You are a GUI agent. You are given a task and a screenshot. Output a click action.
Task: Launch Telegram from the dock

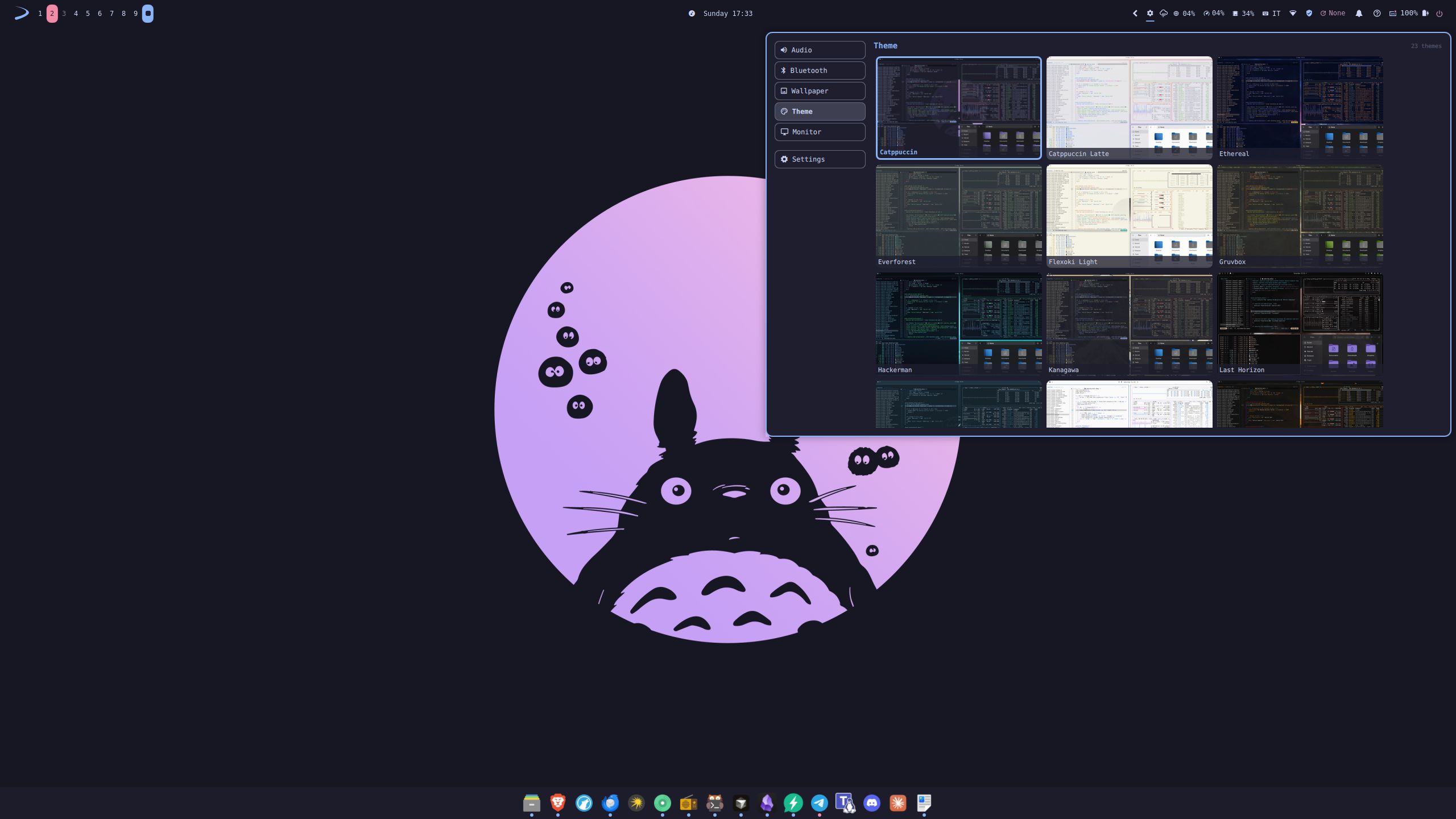pyautogui.click(x=820, y=803)
